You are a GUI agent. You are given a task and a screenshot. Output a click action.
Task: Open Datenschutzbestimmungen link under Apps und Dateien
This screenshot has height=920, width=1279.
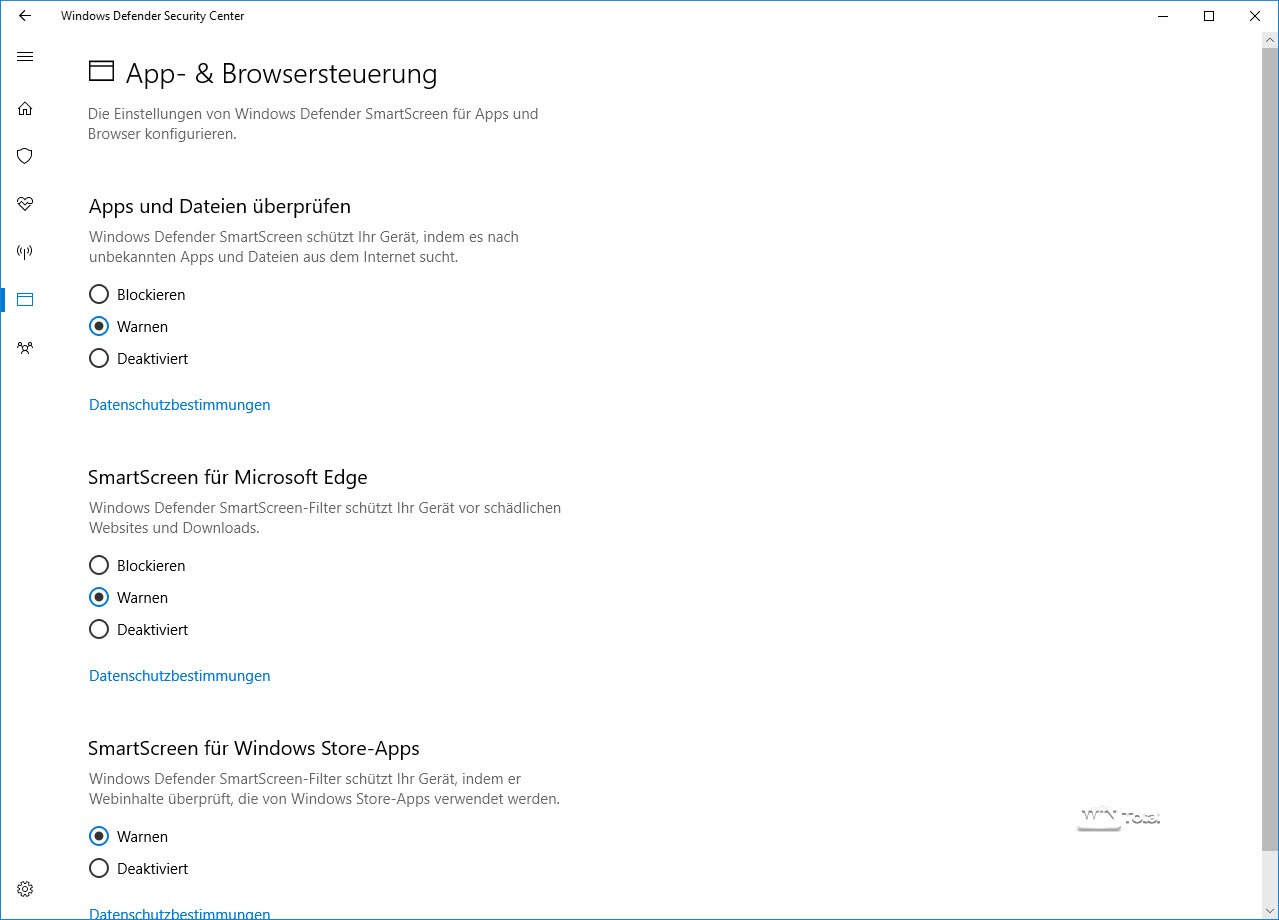tap(180, 405)
